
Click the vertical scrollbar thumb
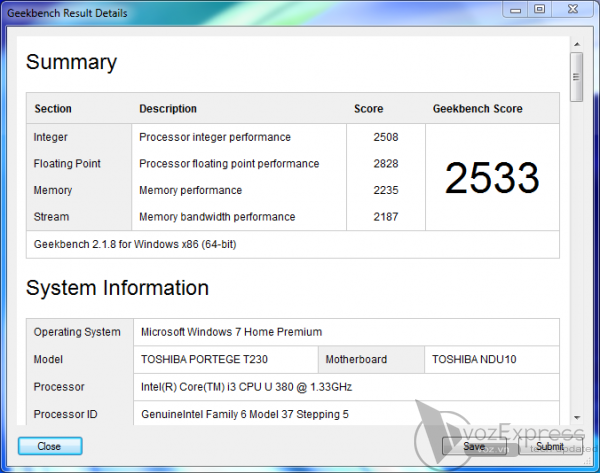point(576,77)
